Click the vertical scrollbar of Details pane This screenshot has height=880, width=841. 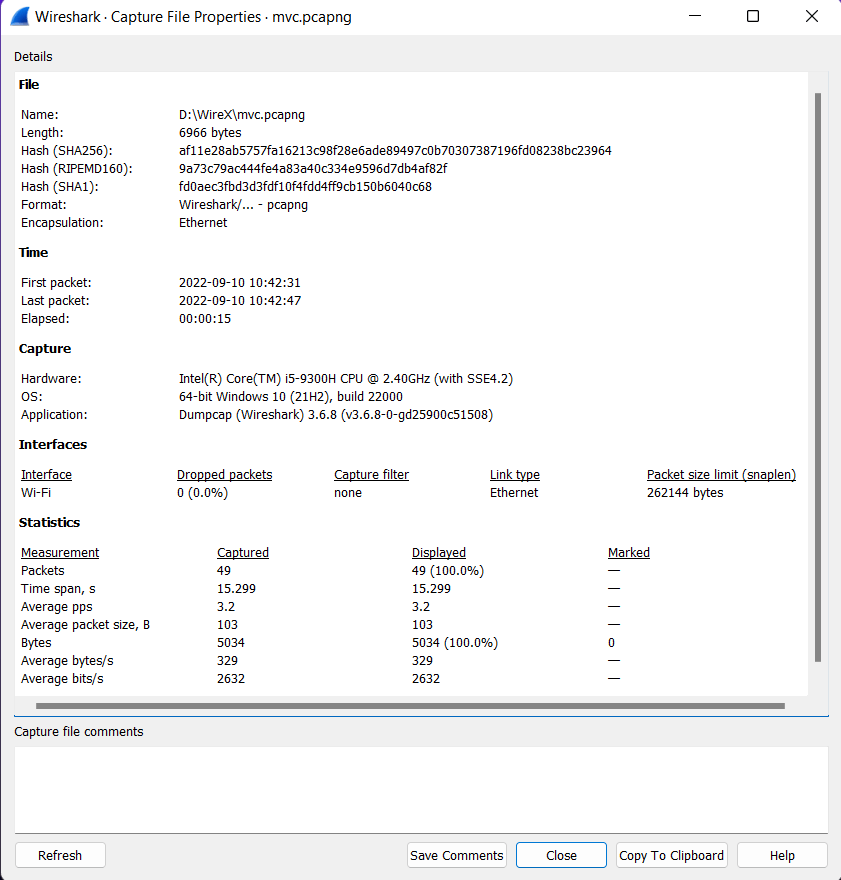click(x=818, y=377)
